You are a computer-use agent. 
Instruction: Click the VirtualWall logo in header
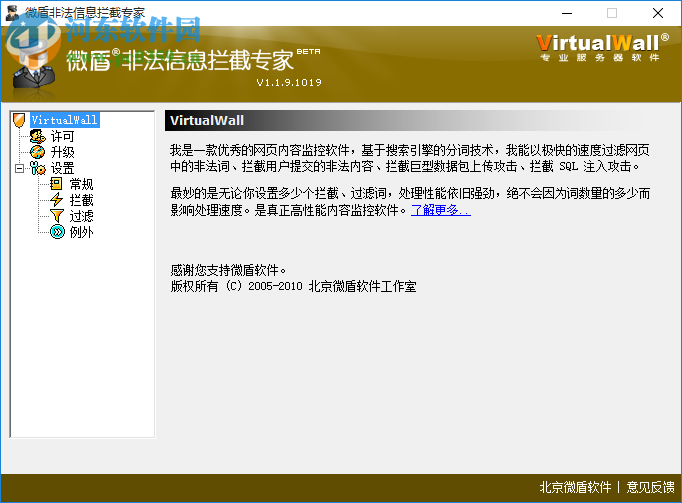[602, 47]
